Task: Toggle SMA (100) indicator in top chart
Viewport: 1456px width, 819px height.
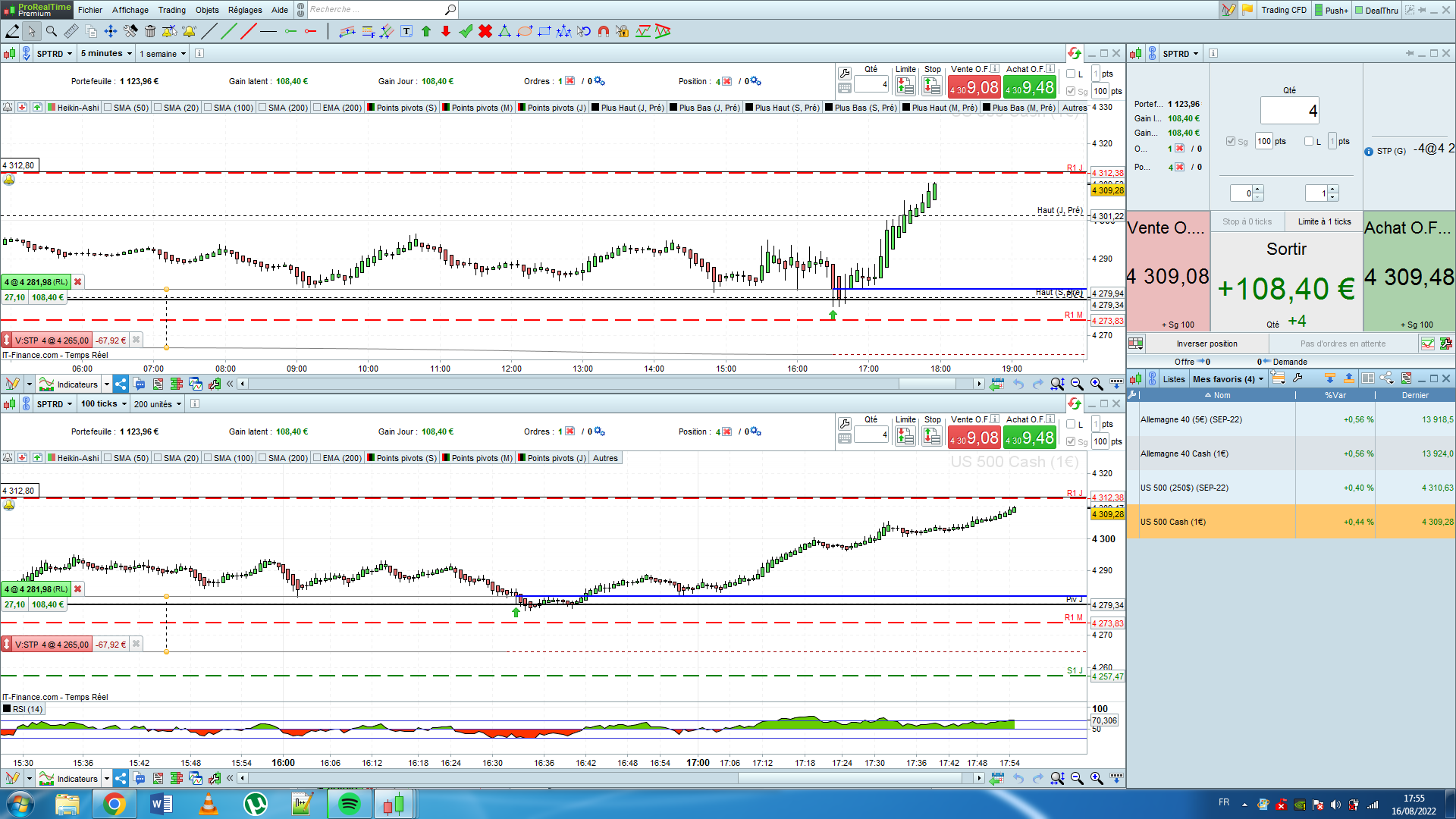Action: [208, 108]
